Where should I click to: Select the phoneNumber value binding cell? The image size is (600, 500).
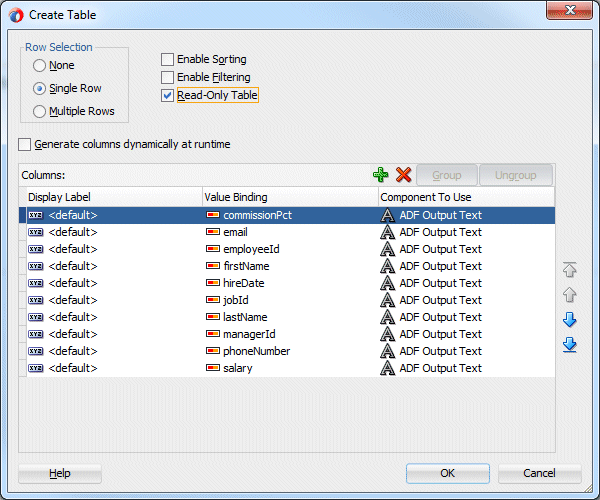(290, 351)
